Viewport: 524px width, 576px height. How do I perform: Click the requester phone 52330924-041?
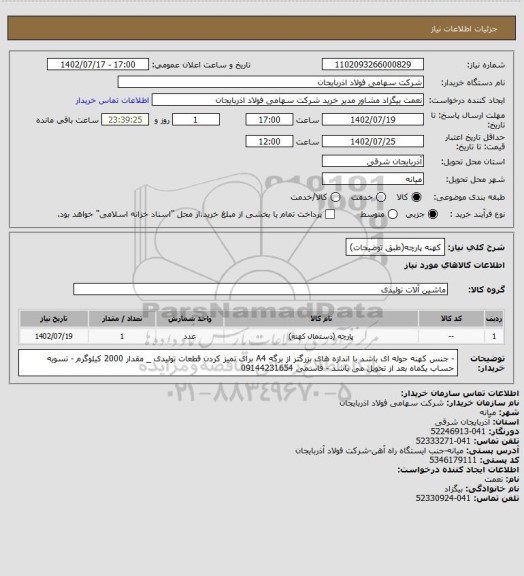[443, 498]
